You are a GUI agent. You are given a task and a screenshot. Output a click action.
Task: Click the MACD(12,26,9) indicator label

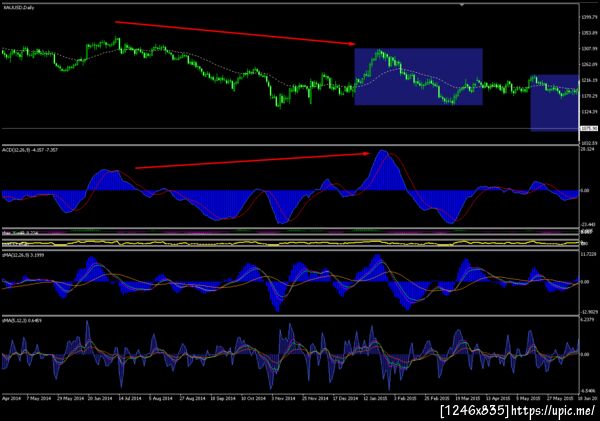coord(30,150)
